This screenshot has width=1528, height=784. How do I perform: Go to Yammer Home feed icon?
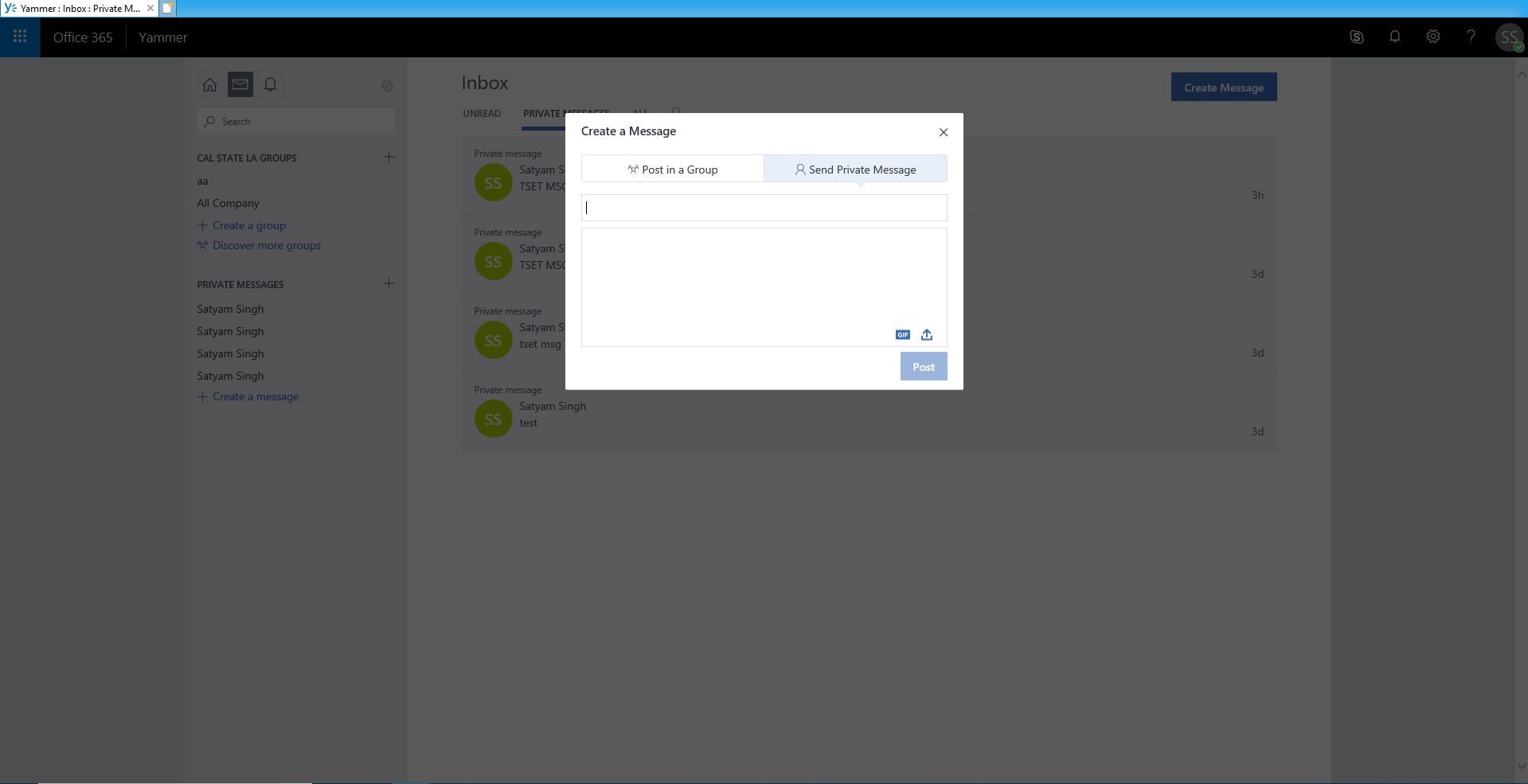[209, 84]
